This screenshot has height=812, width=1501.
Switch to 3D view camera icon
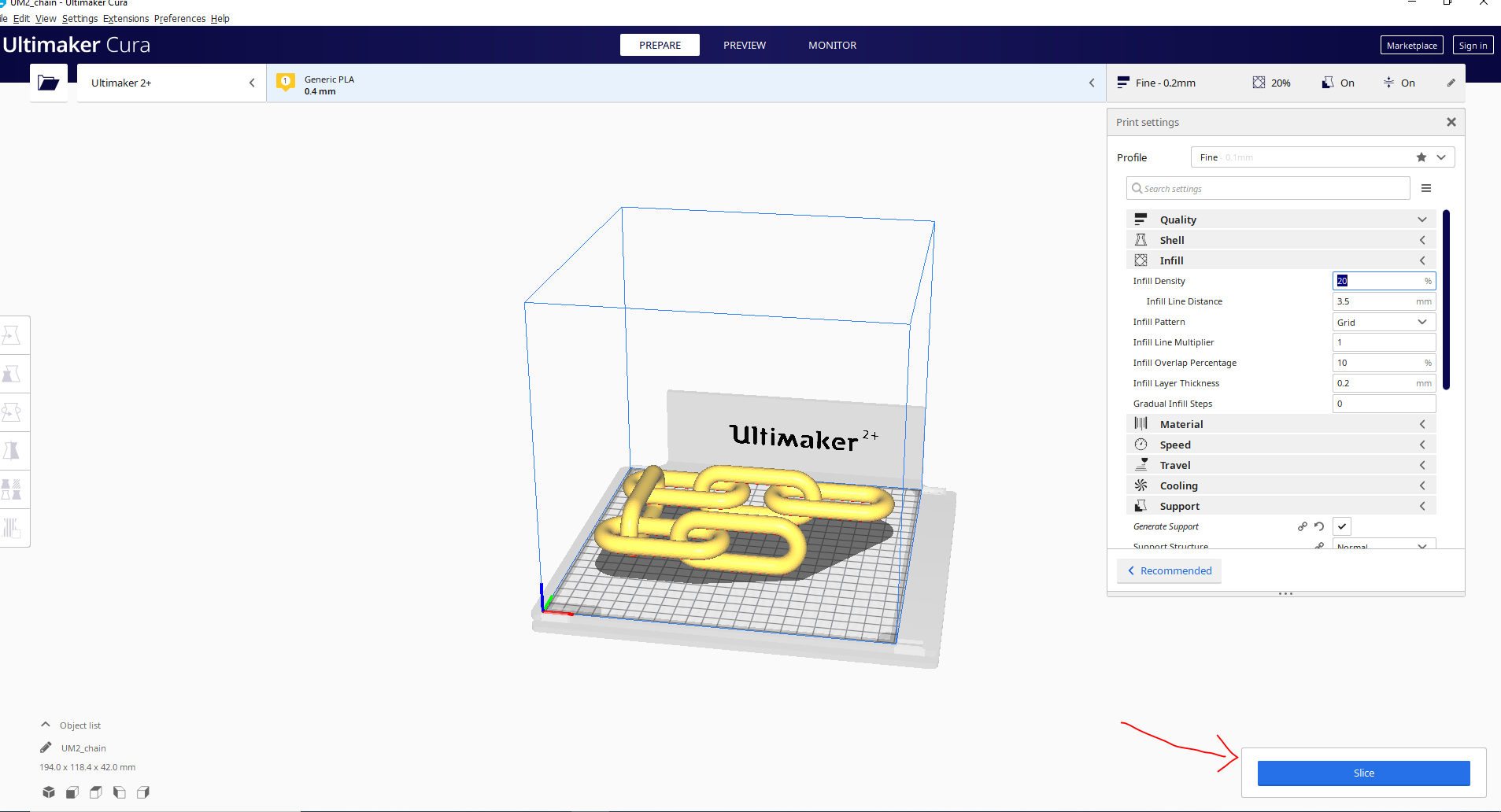pos(49,792)
